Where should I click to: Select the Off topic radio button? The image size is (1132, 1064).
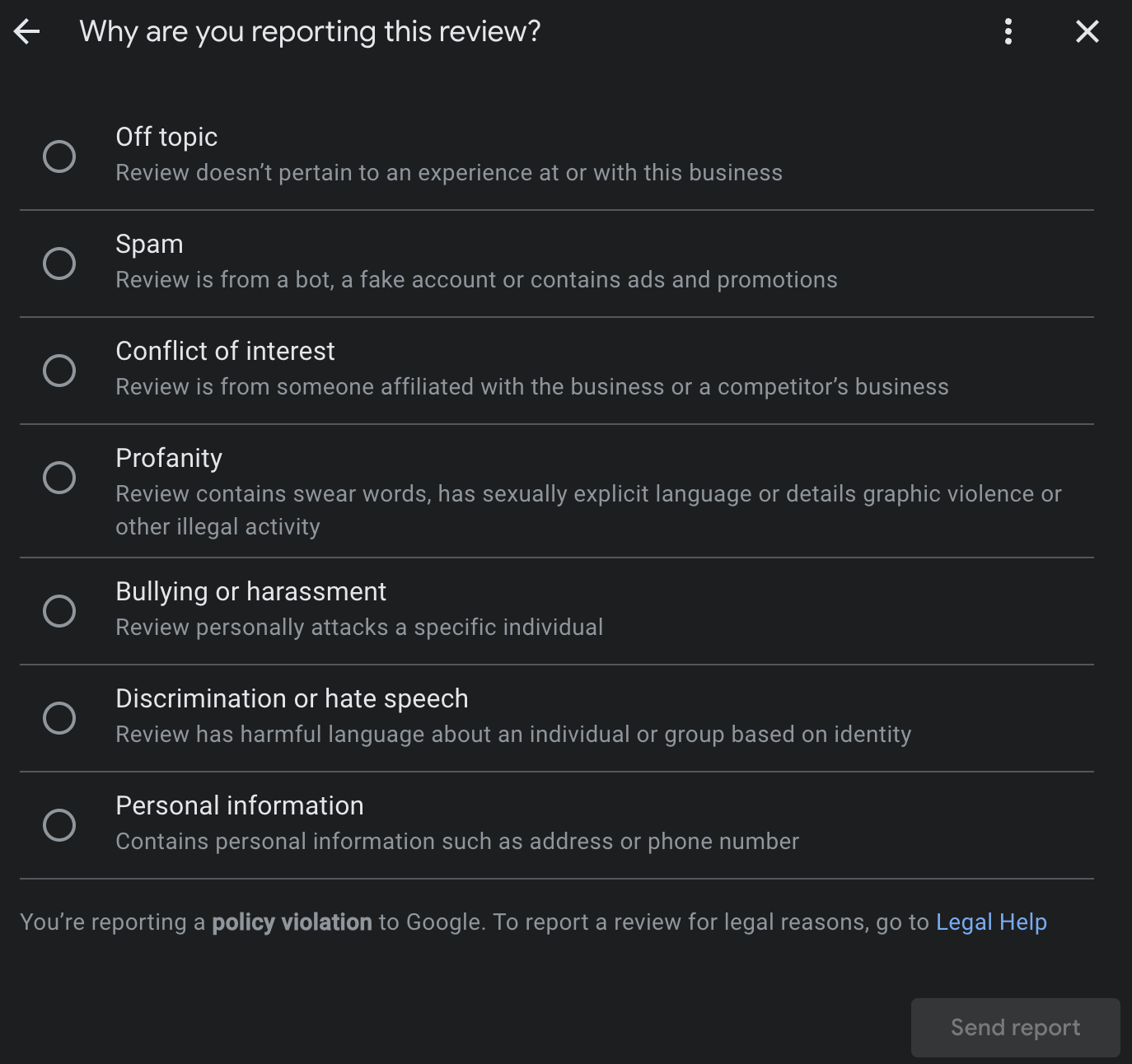[x=58, y=156]
